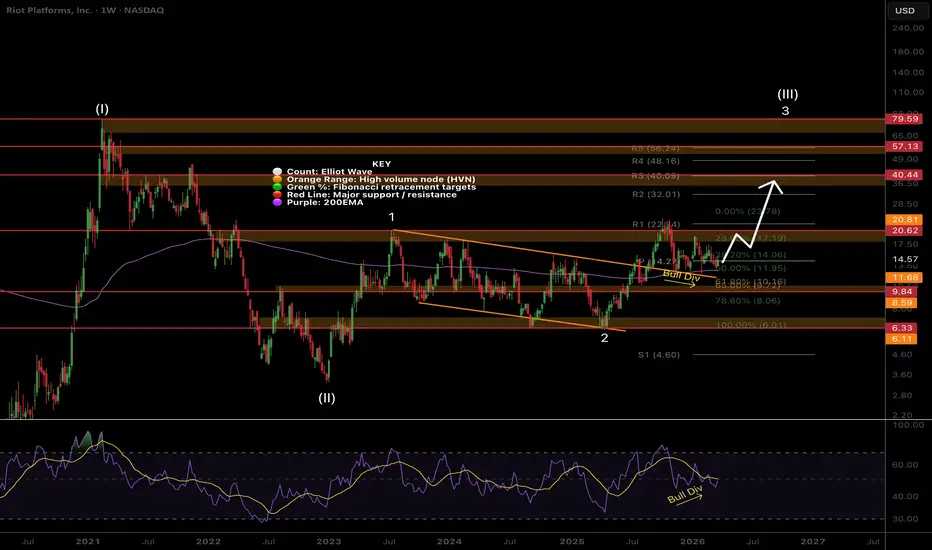The width and height of the screenshot is (932, 550).
Task: Select the R5 (56.24) pivot label
Action: [x=655, y=149]
